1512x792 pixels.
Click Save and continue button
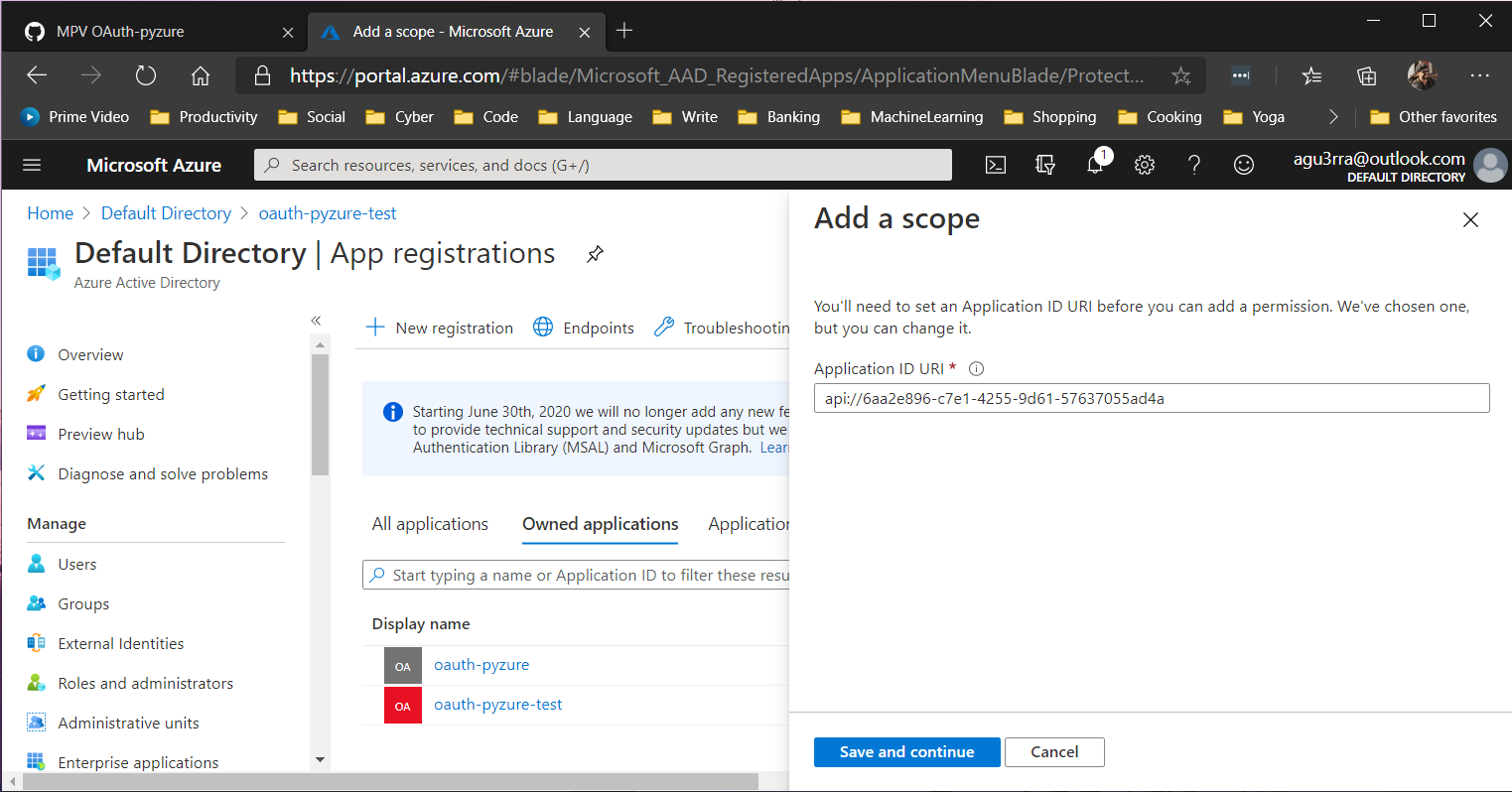(906, 752)
